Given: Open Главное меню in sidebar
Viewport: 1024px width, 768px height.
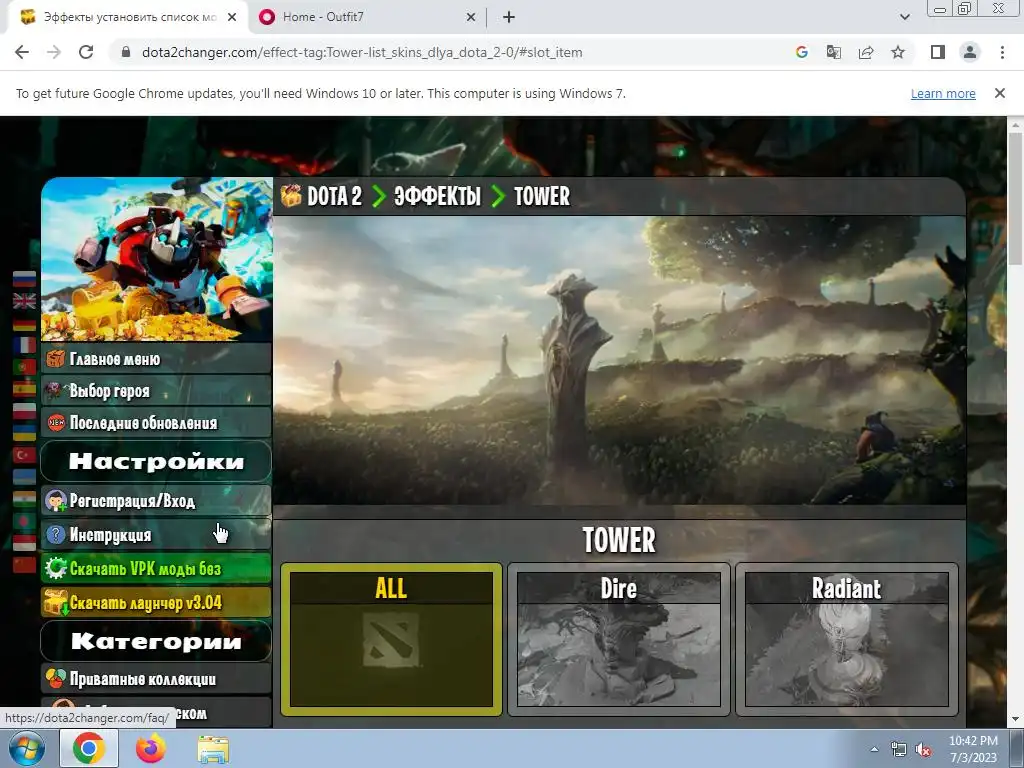Looking at the screenshot, I should (x=156, y=359).
